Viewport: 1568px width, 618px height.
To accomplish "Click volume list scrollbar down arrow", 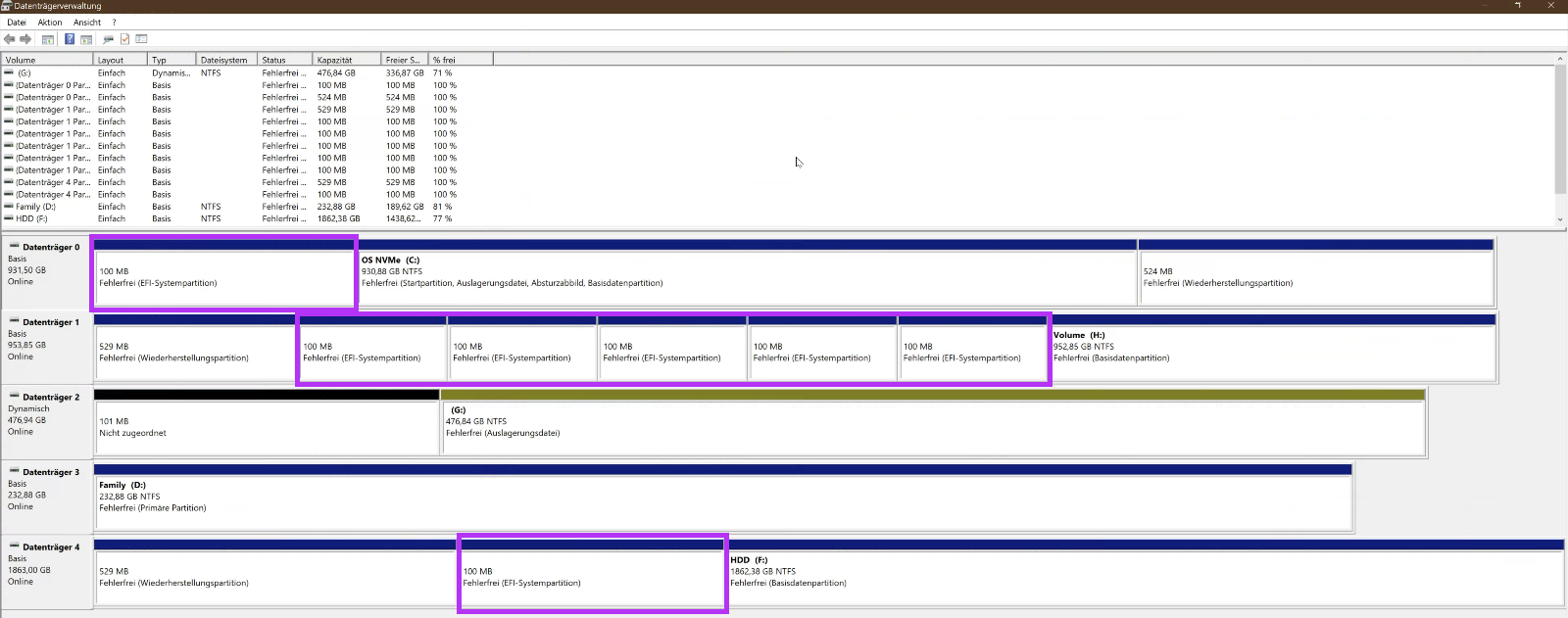I will (1560, 219).
